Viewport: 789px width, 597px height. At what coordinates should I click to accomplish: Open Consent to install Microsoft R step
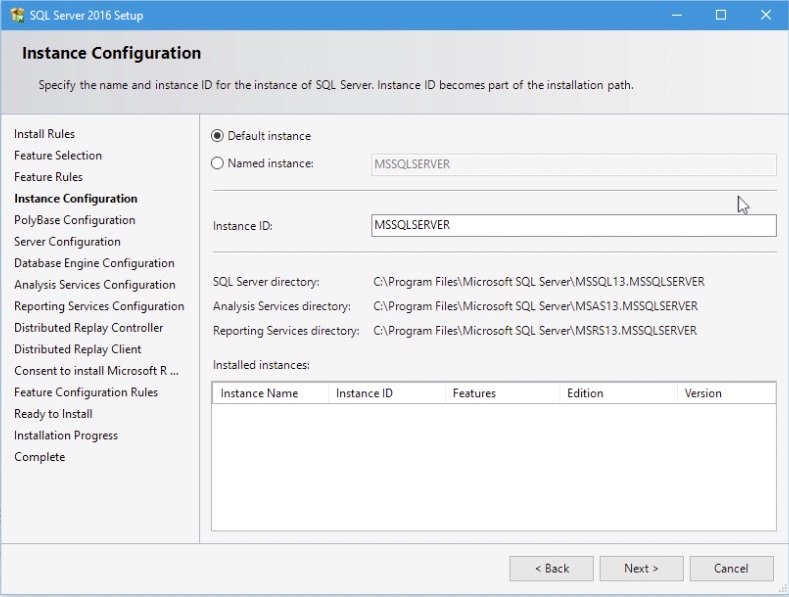96,371
